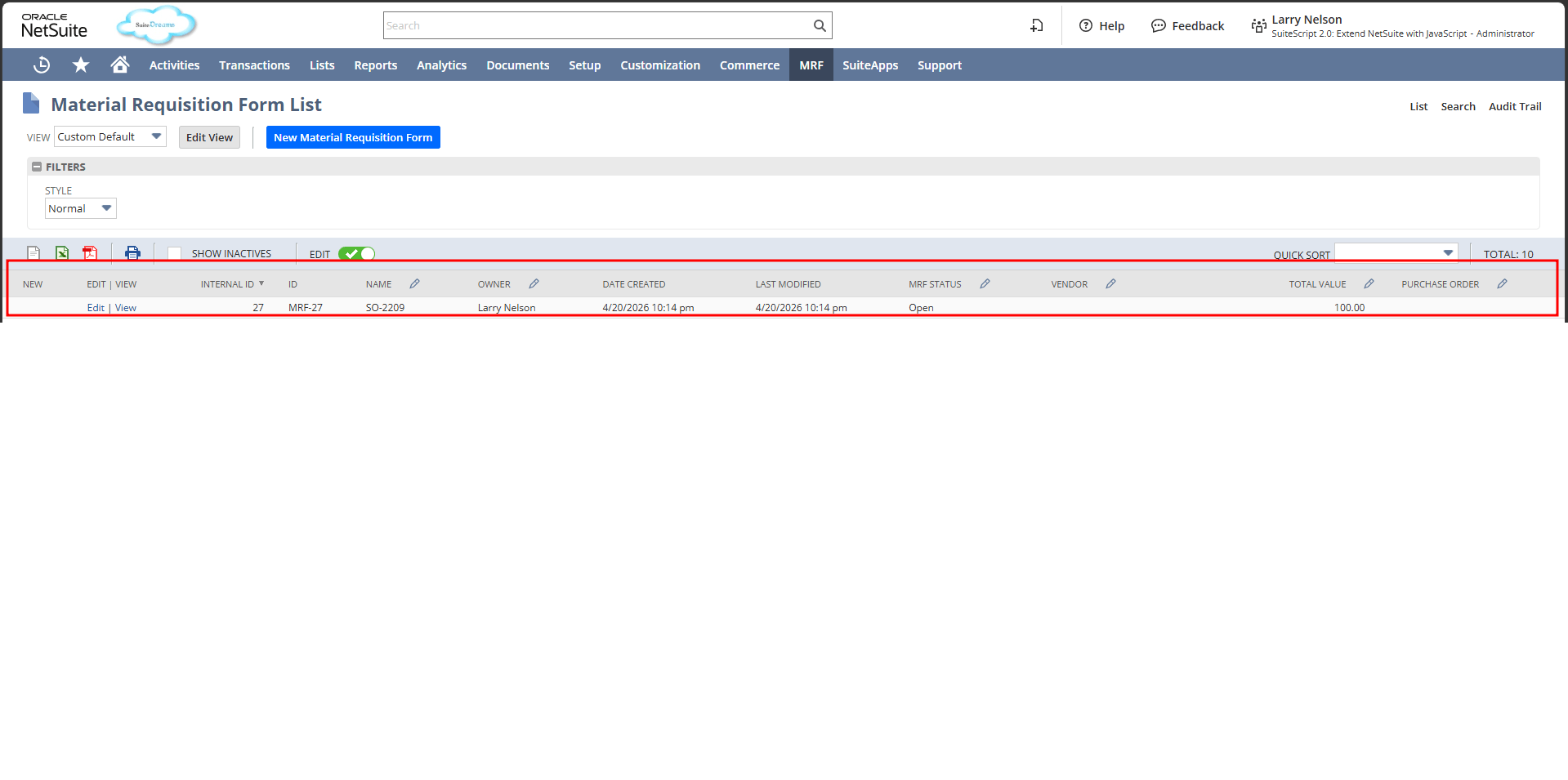1568x780 pixels.
Task: Click into the global Search field
Action: click(596, 25)
